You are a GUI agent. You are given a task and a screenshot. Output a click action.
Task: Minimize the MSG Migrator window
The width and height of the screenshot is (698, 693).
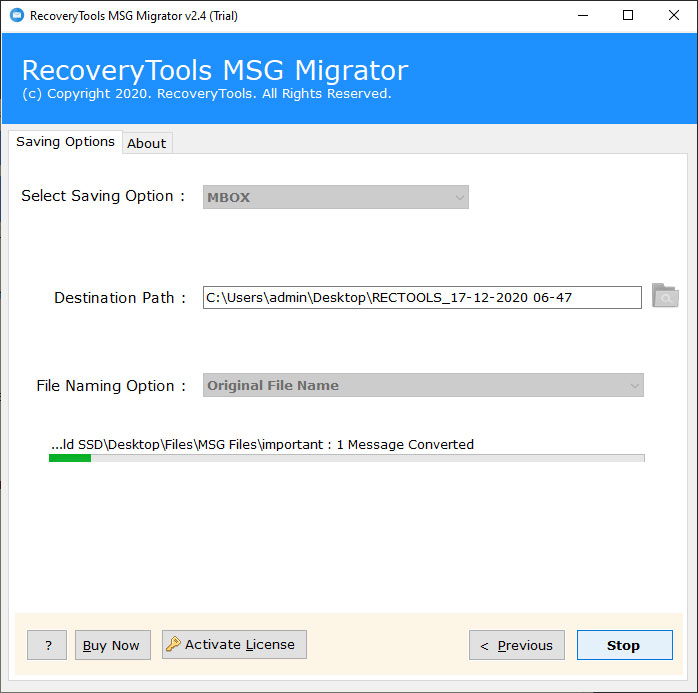(583, 16)
